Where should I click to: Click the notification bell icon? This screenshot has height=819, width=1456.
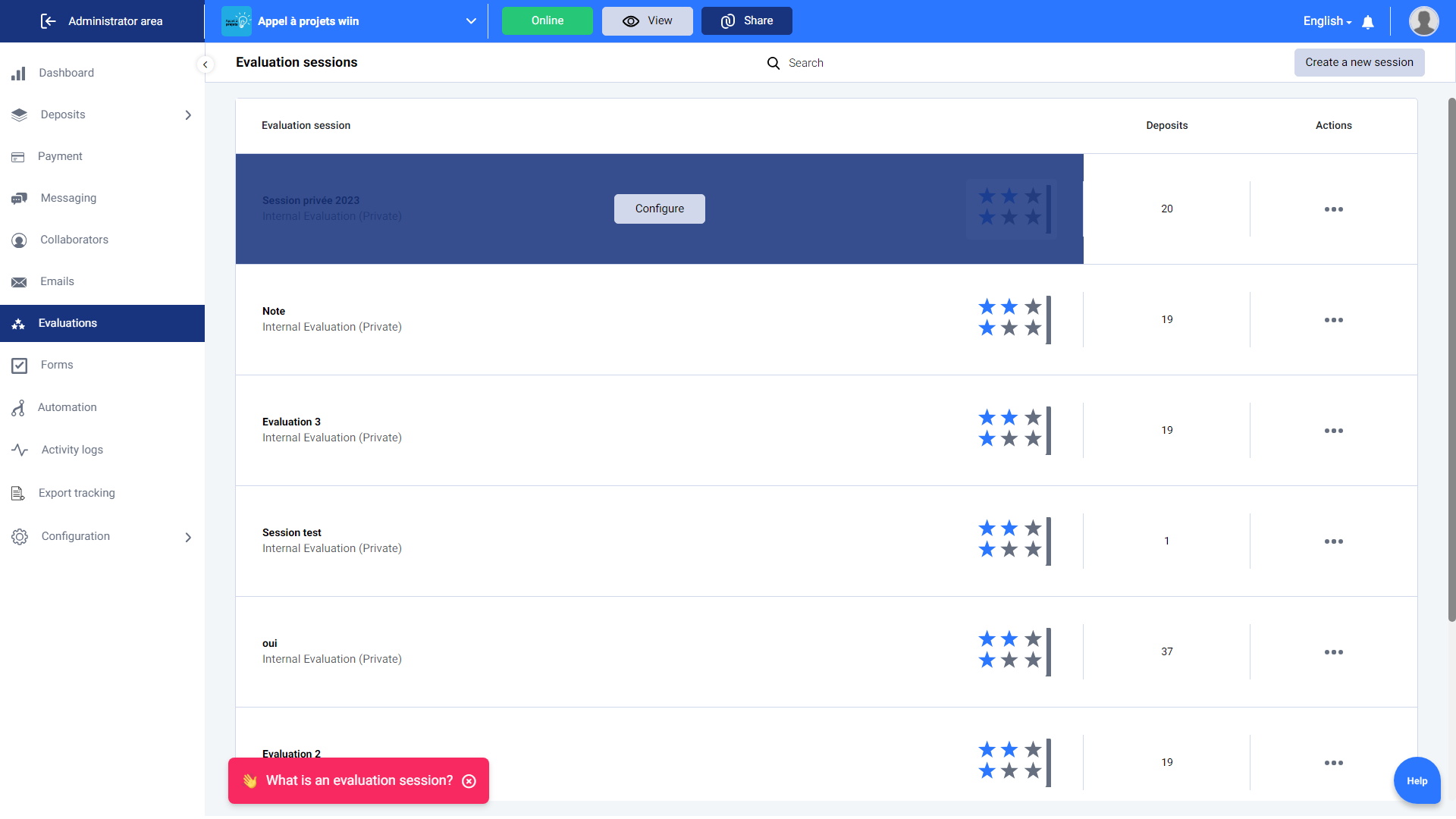coord(1368,22)
